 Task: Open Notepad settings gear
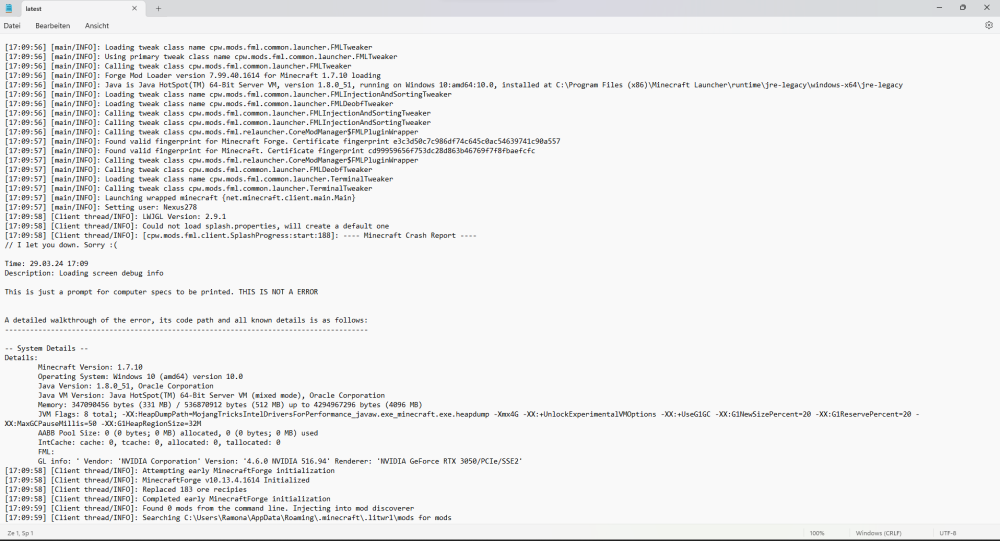(x=989, y=26)
